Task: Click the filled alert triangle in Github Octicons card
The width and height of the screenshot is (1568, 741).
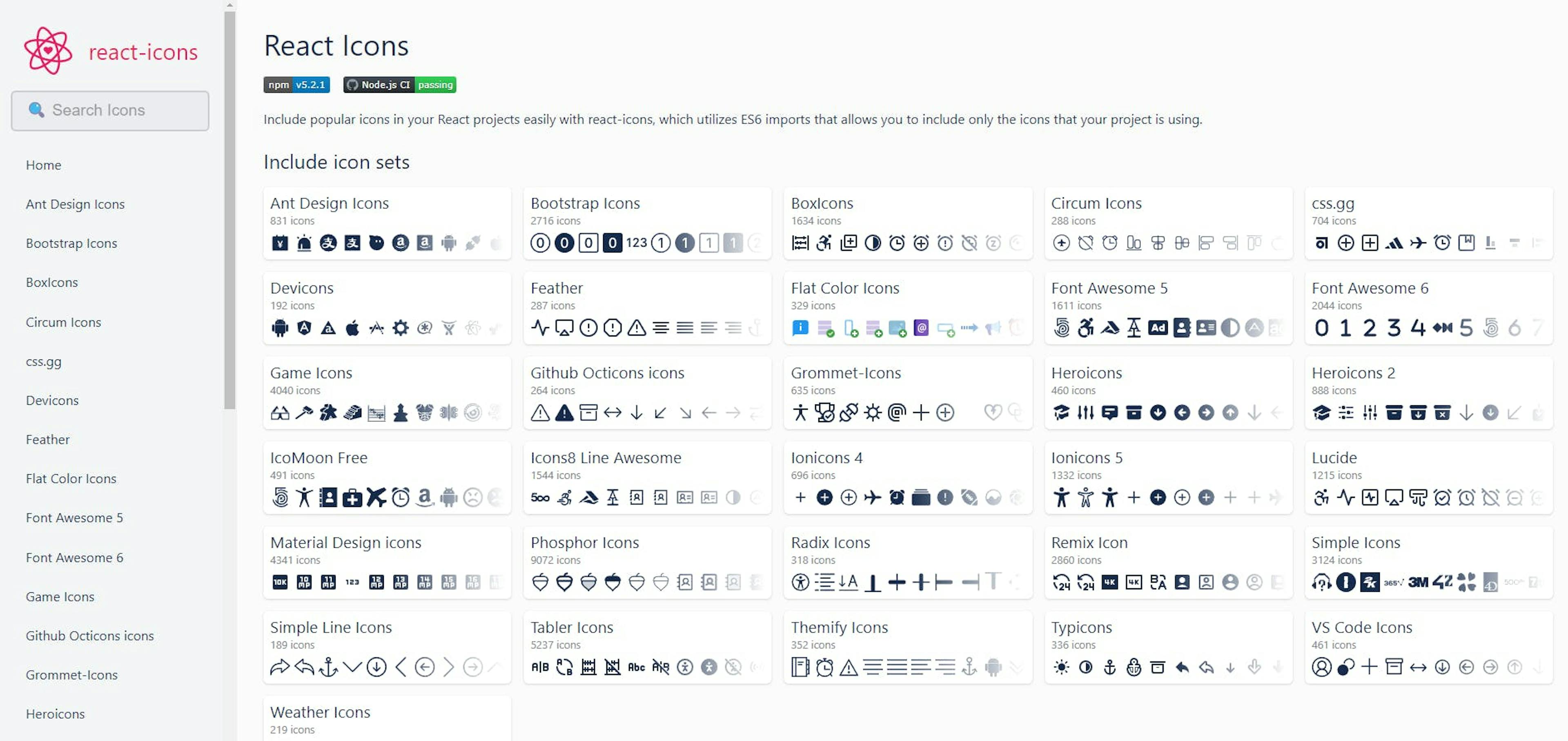Action: point(564,413)
